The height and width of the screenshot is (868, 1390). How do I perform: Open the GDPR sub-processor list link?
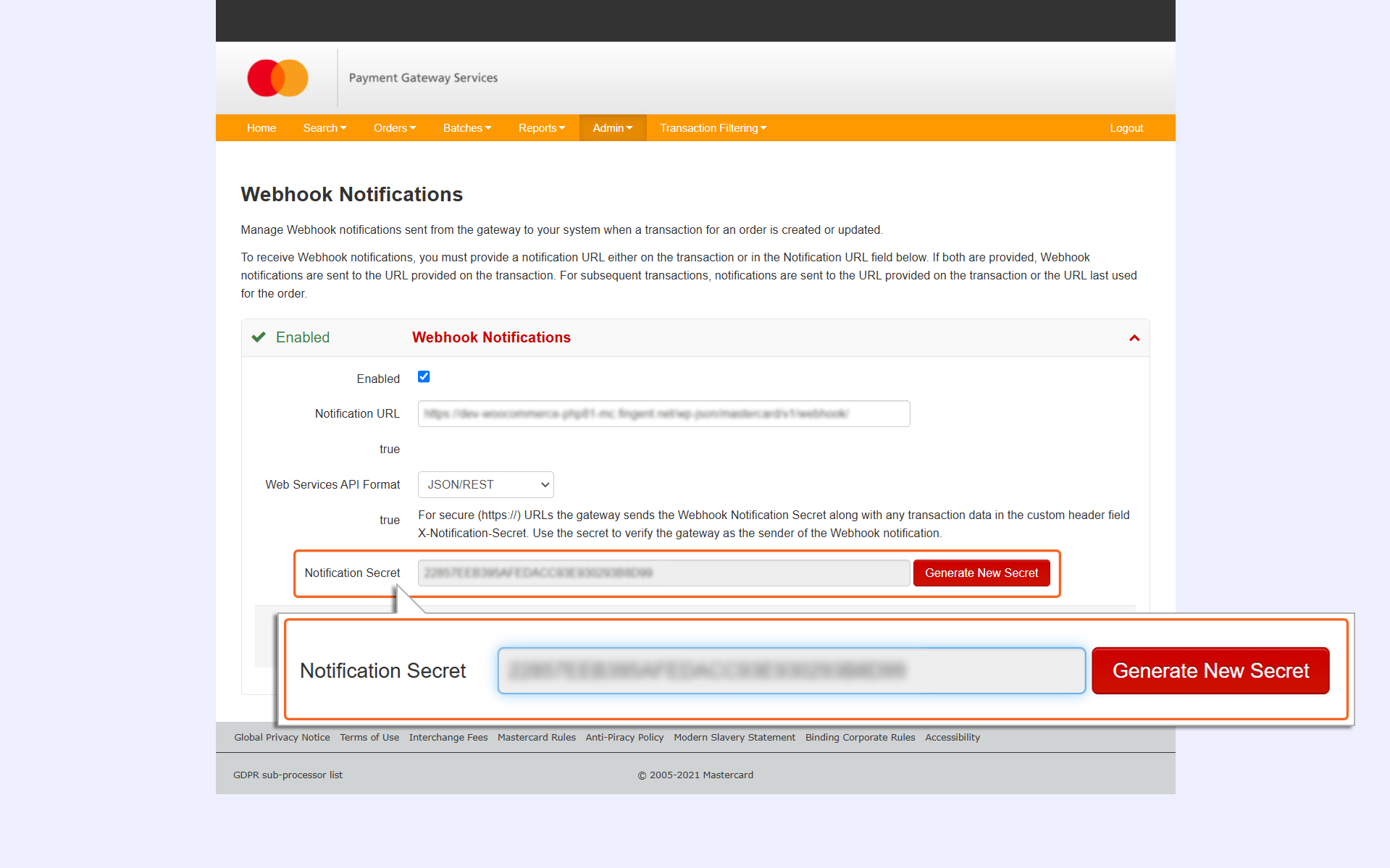tap(288, 775)
